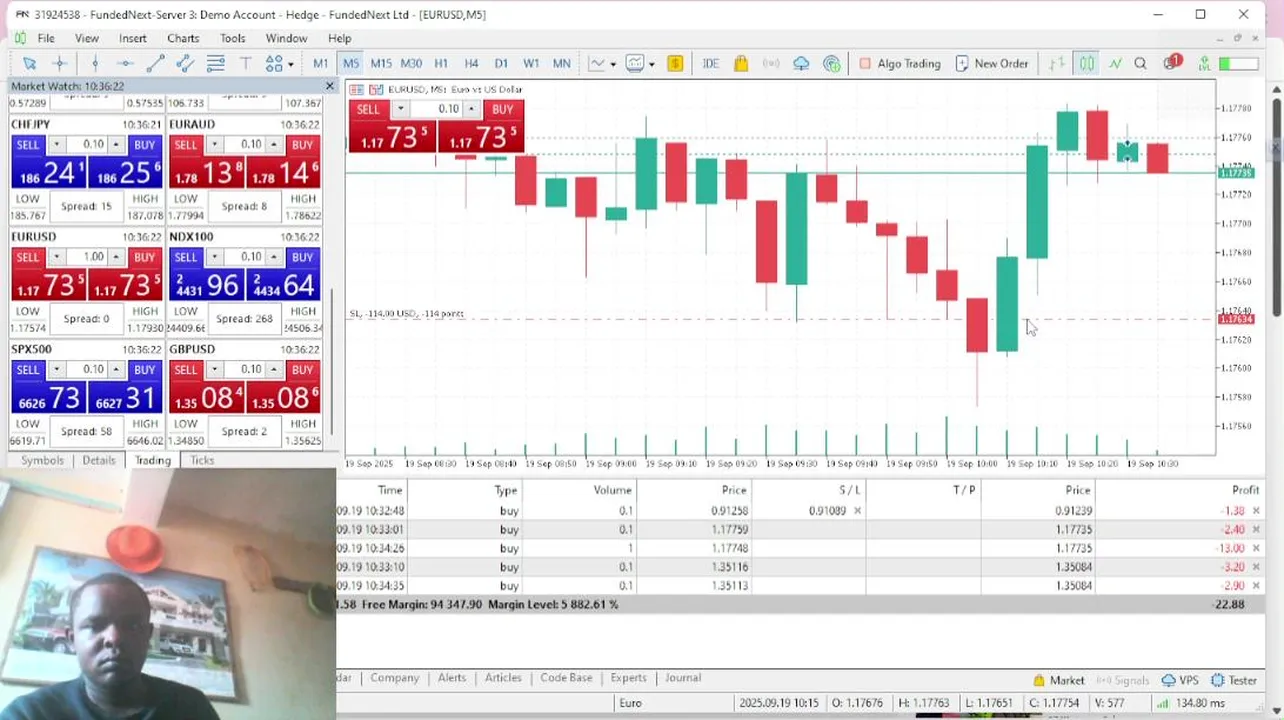The height and width of the screenshot is (720, 1284).
Task: Draw a vertical line on chart
Action: (x=95, y=63)
